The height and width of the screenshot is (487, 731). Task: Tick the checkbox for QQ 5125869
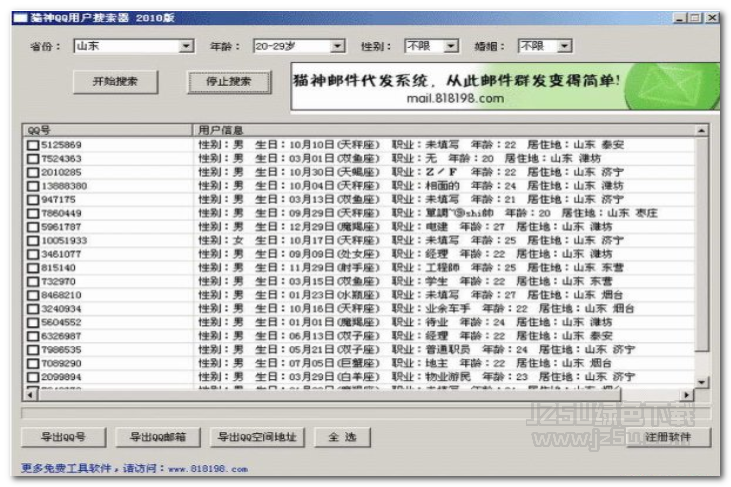(33, 145)
